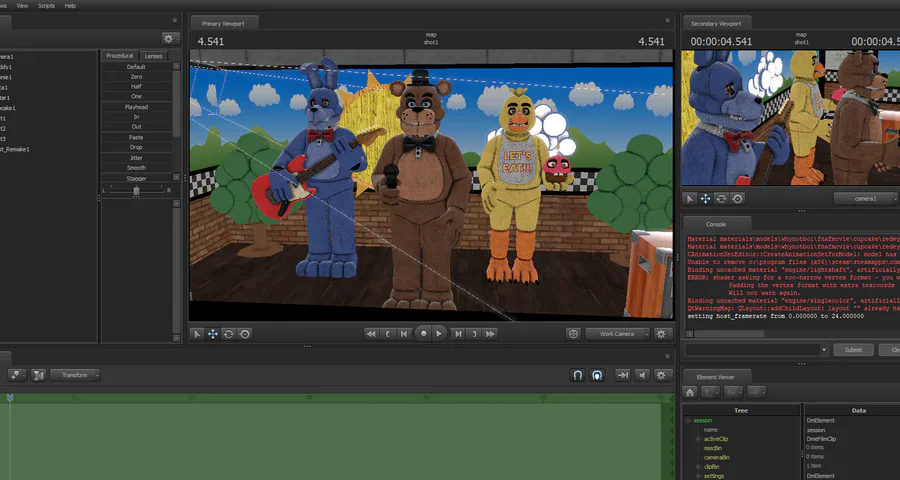Toggle timeline audio mute speaker
Viewport: 900px width, 480px height.
click(642, 375)
